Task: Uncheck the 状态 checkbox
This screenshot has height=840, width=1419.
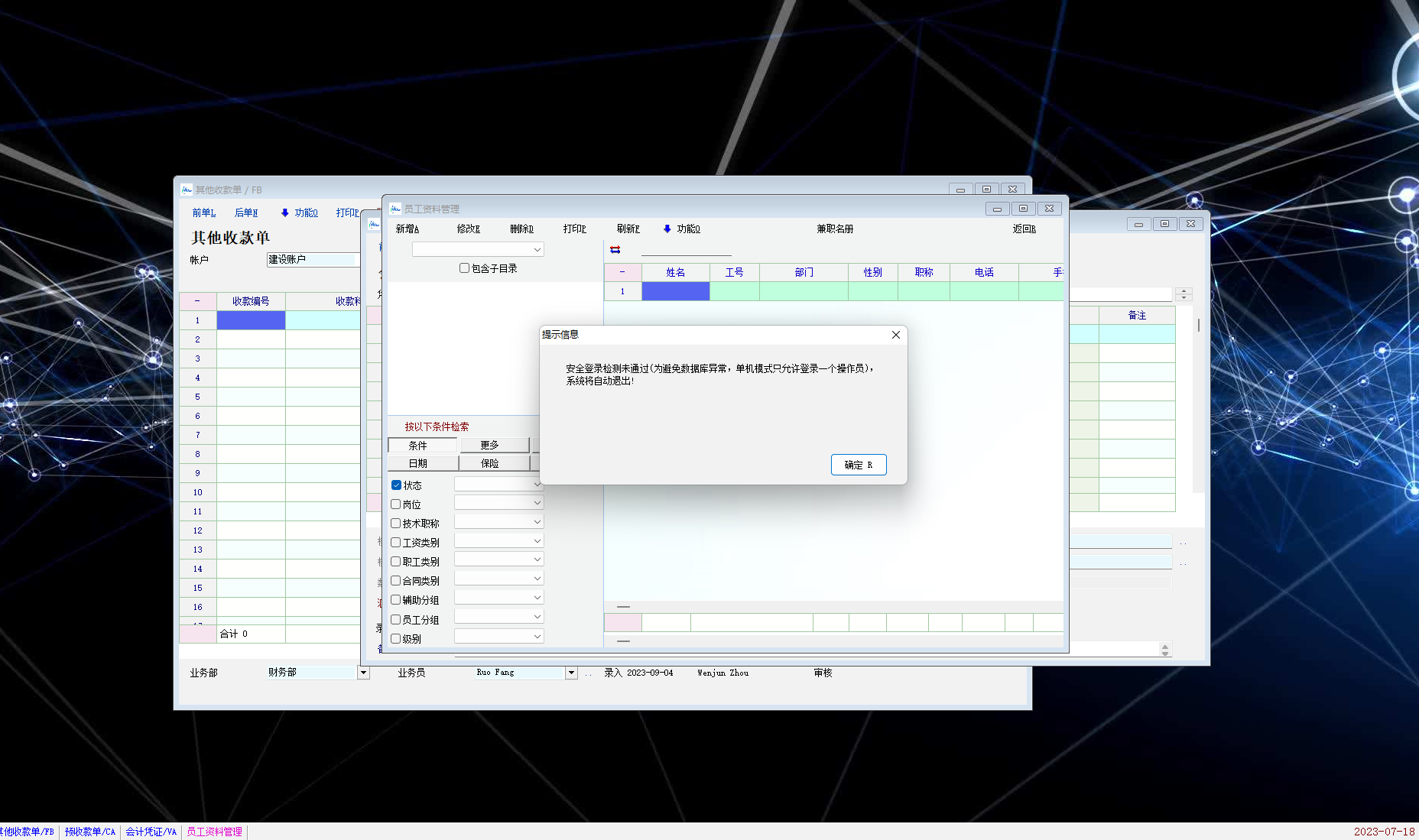Action: [x=396, y=485]
